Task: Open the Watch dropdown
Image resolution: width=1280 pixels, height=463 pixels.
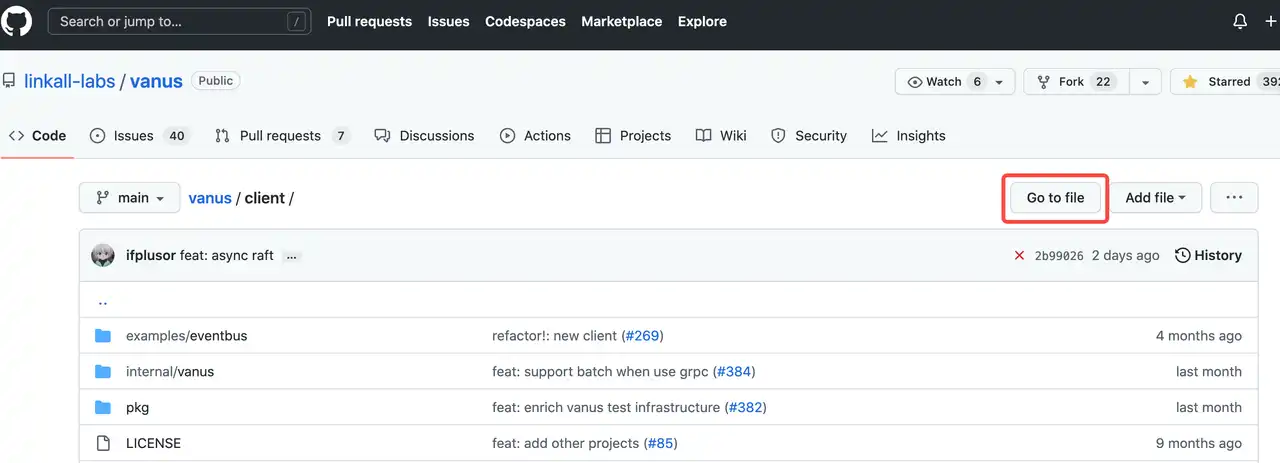Action: (955, 82)
